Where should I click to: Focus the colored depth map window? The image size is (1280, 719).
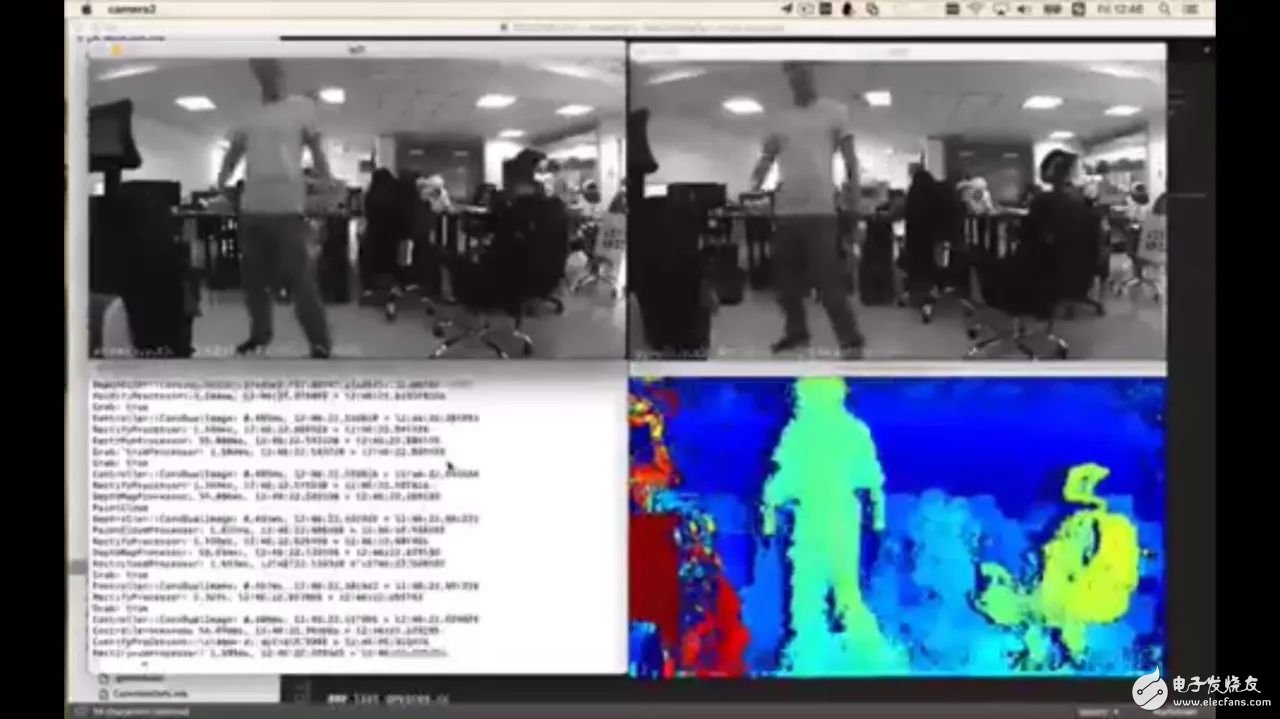(x=897, y=526)
